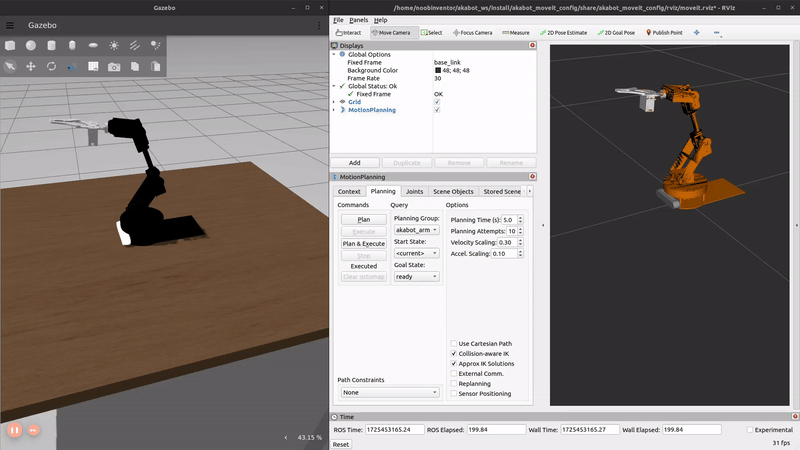Switch to the Scene Objects tab
The image size is (800, 450).
click(453, 191)
